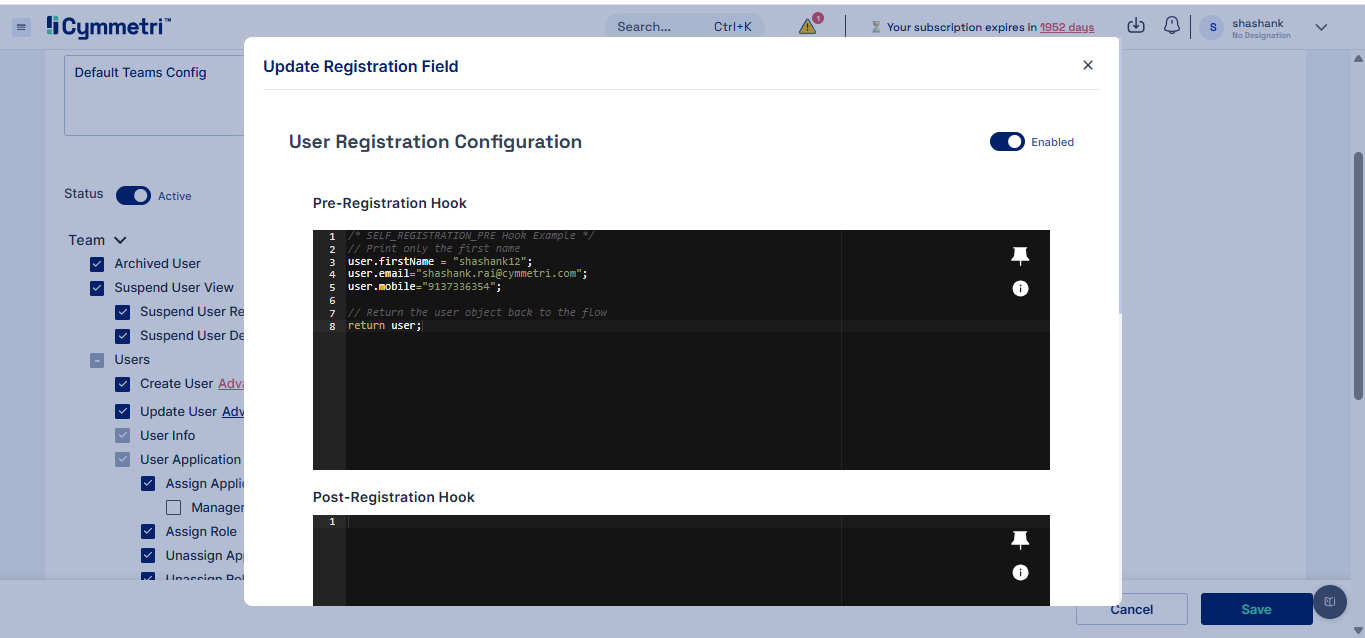The image size is (1365, 638).
Task: Uncheck the Create User checkbox
Action: click(x=122, y=384)
